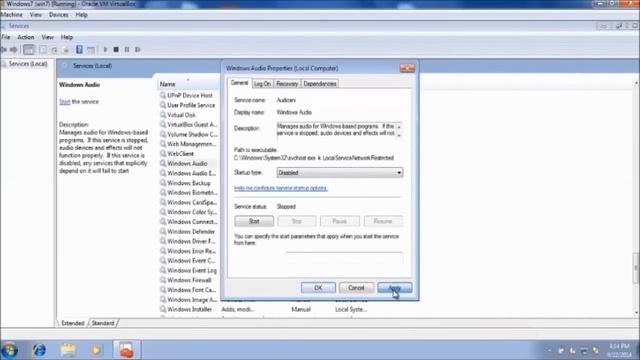Click the Forward arrow in Services toolbar
The height and width of the screenshot is (360, 640).
pyautogui.click(x=13, y=50)
